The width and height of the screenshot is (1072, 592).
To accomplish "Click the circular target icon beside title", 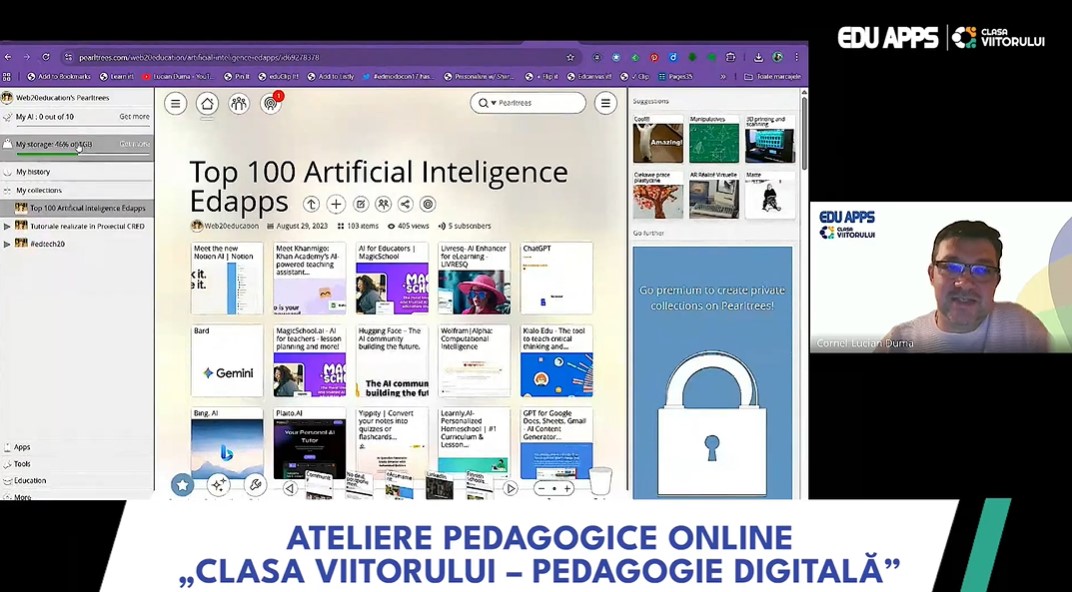I will click(428, 204).
